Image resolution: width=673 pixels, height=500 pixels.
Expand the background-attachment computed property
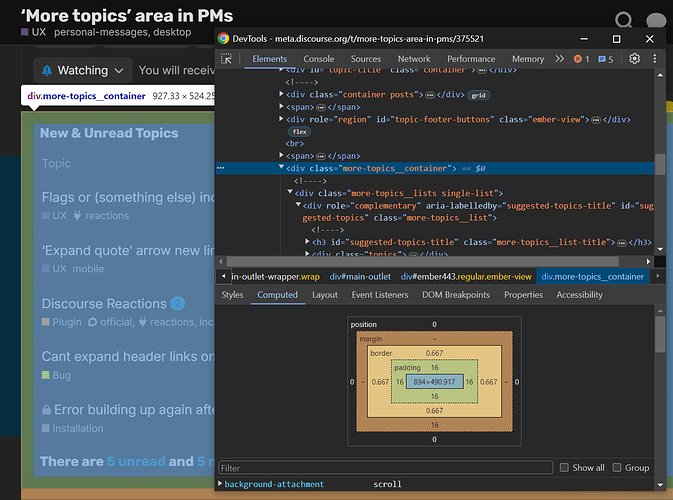(x=220, y=484)
